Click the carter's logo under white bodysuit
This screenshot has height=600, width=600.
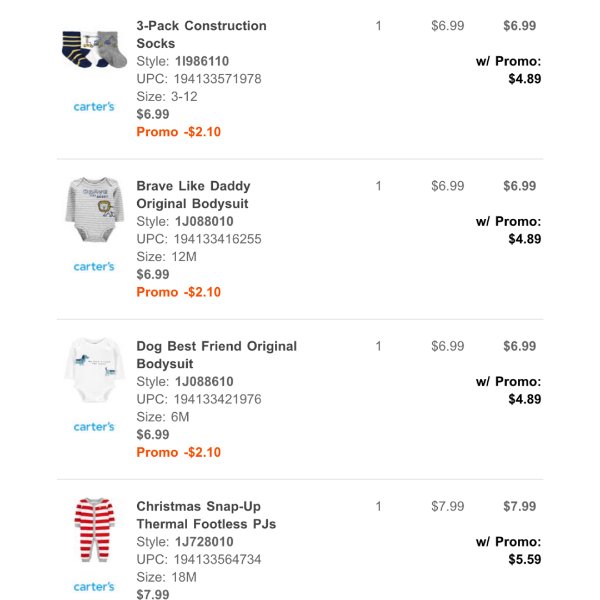click(94, 427)
